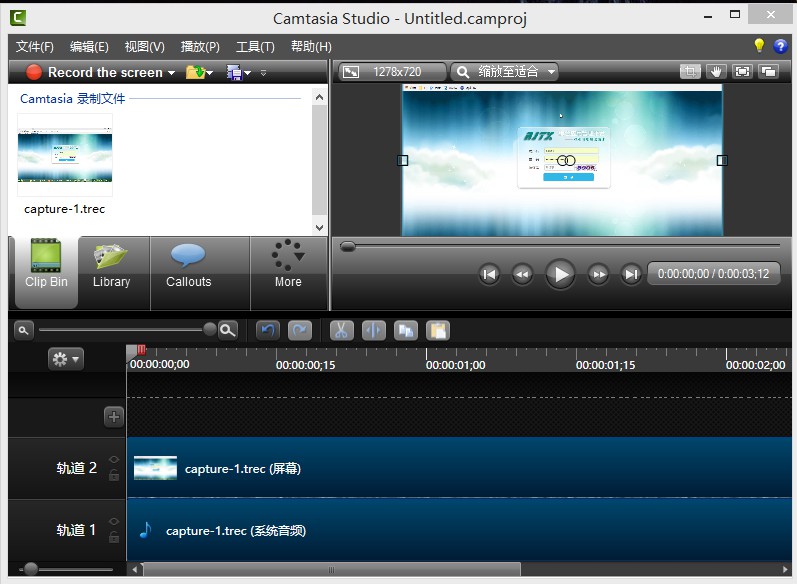797x584 pixels.
Task: Select the 轨道 2 track label
Action: pyautogui.click(x=76, y=468)
